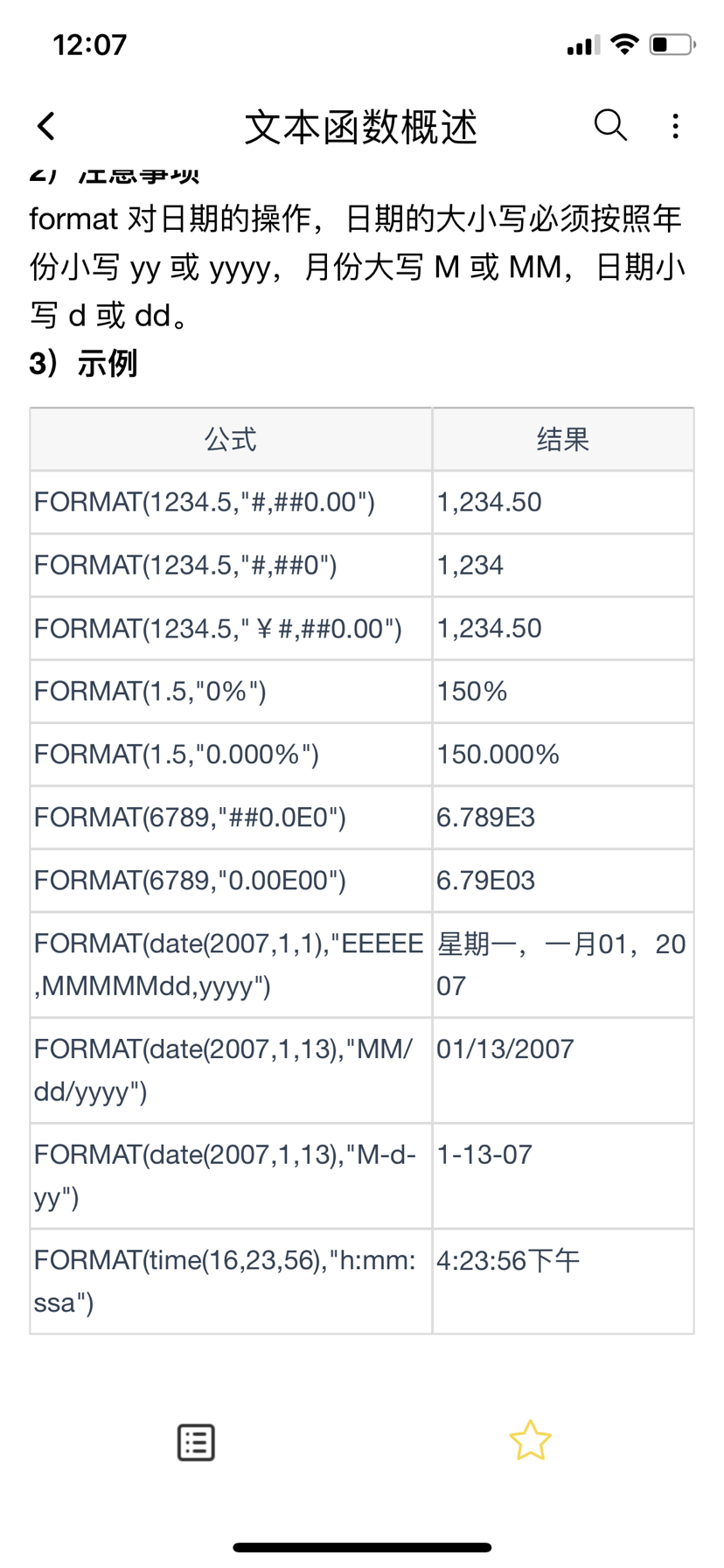The image size is (724, 1568).
Task: Tap the 12:07 clock in status bar
Action: (90, 45)
